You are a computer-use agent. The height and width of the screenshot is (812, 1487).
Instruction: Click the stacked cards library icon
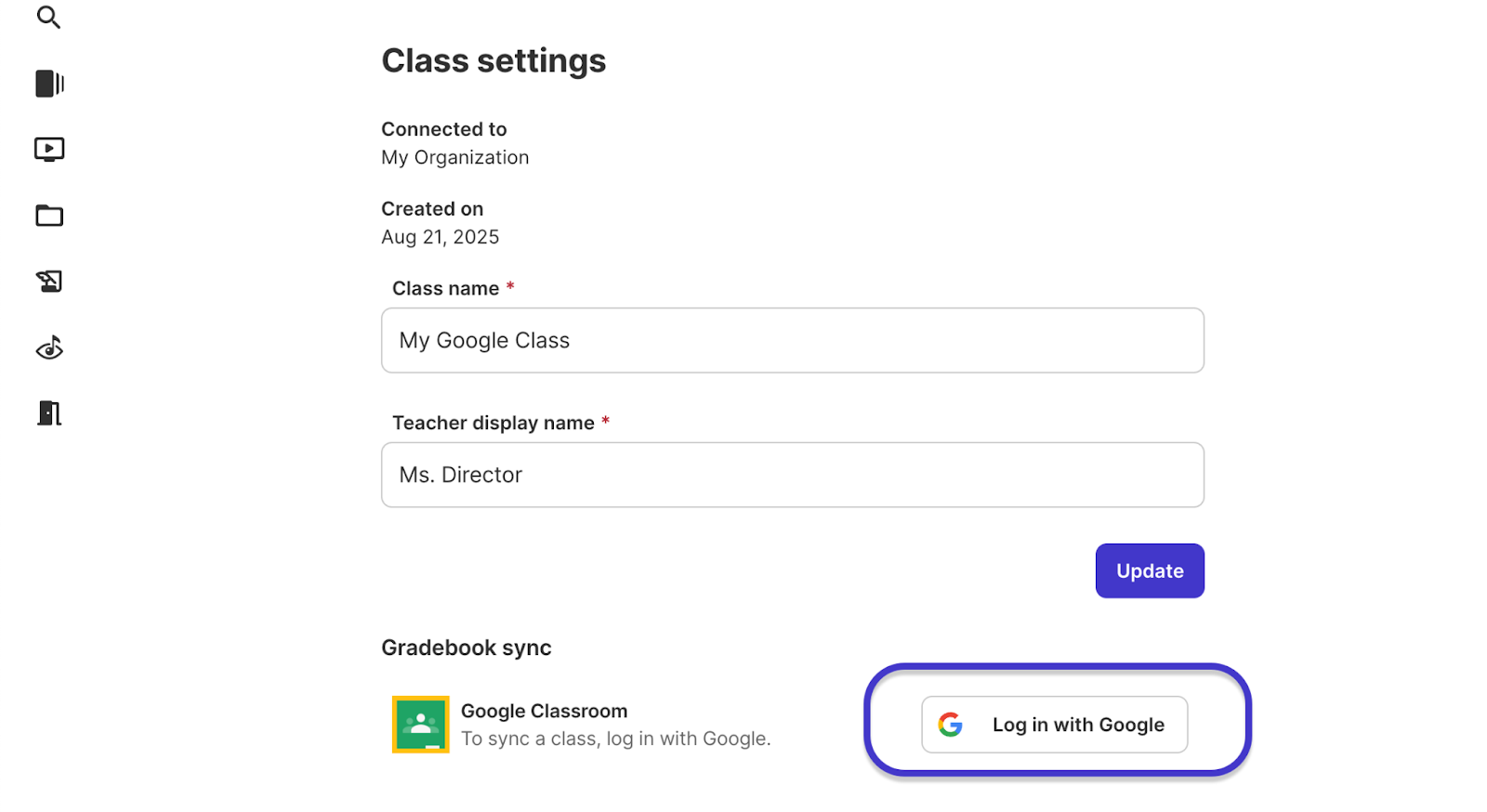49,84
